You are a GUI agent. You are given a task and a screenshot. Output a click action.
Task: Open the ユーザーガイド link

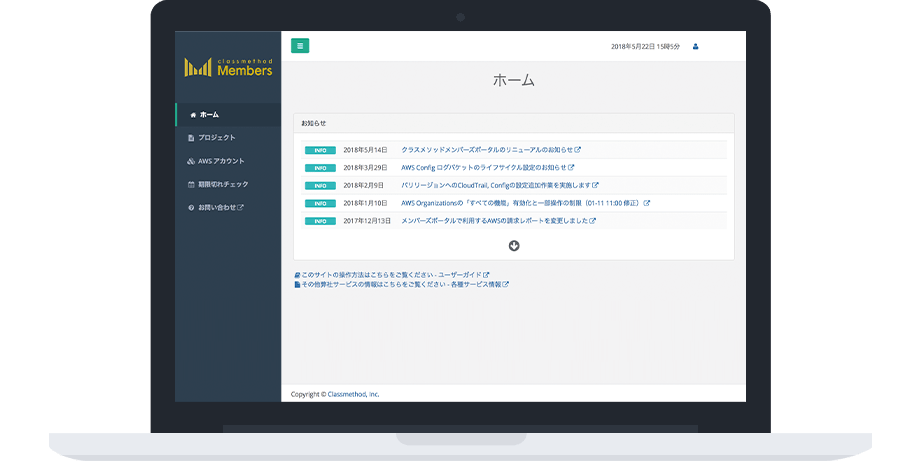[x=465, y=274]
